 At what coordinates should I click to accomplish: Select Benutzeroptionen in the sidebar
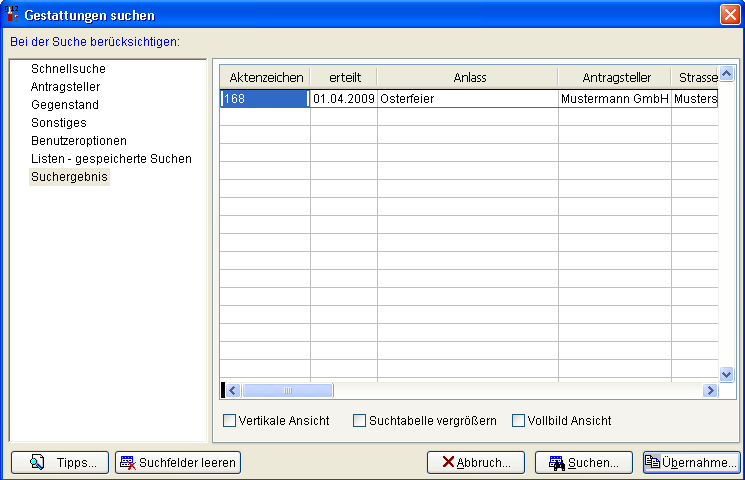pos(78,141)
